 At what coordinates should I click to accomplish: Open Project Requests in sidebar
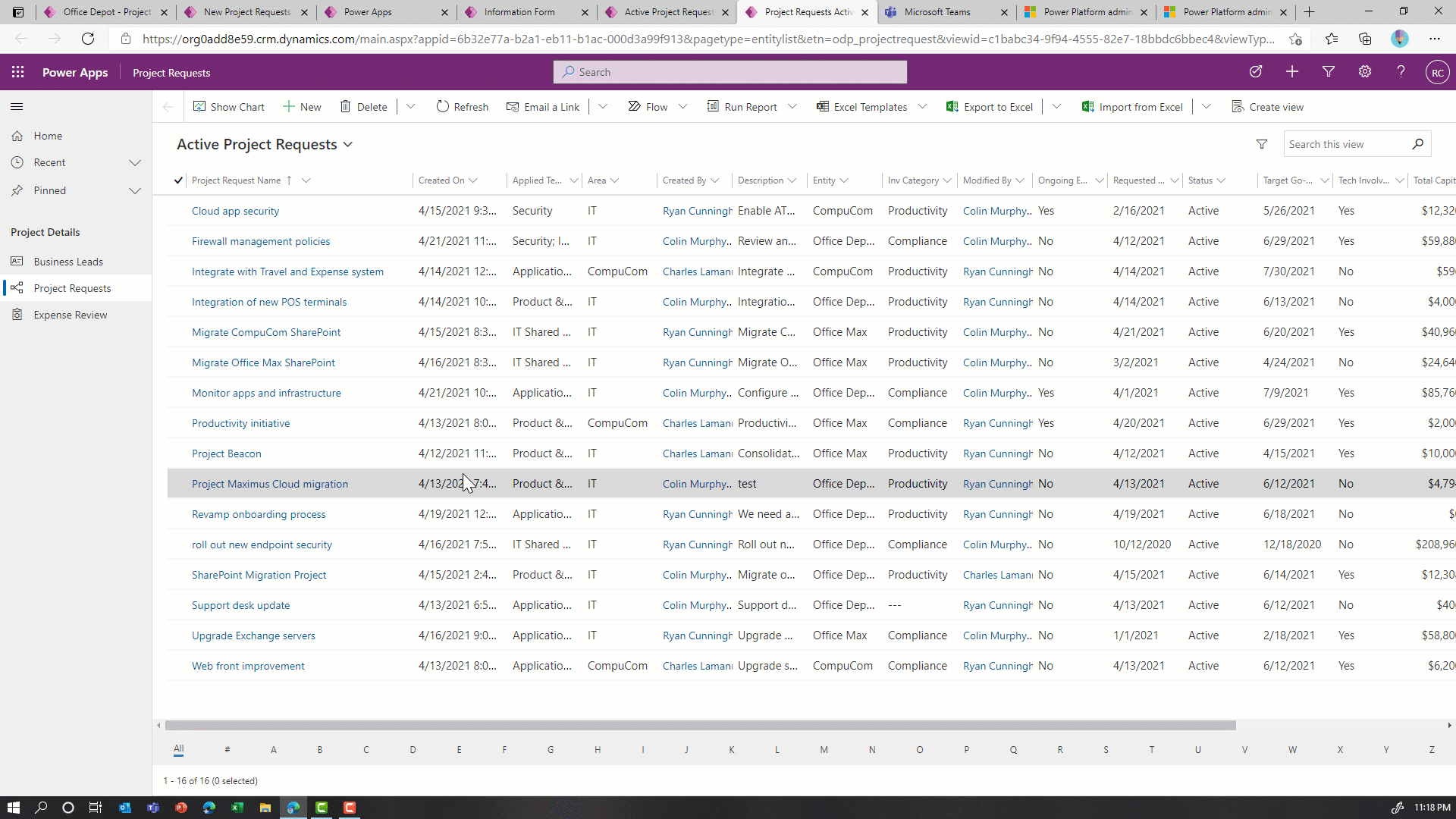pos(76,288)
